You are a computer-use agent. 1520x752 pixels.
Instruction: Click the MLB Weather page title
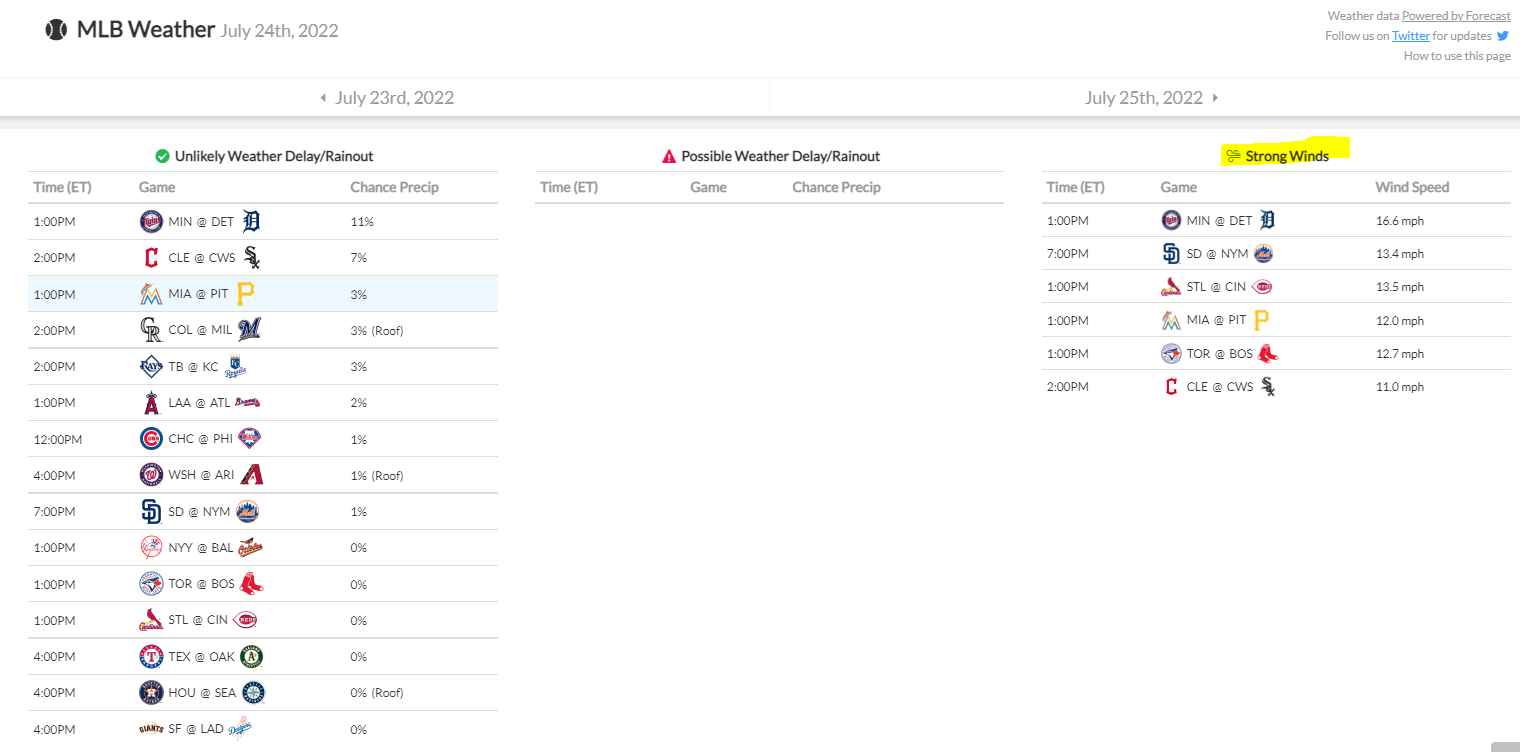tap(146, 30)
